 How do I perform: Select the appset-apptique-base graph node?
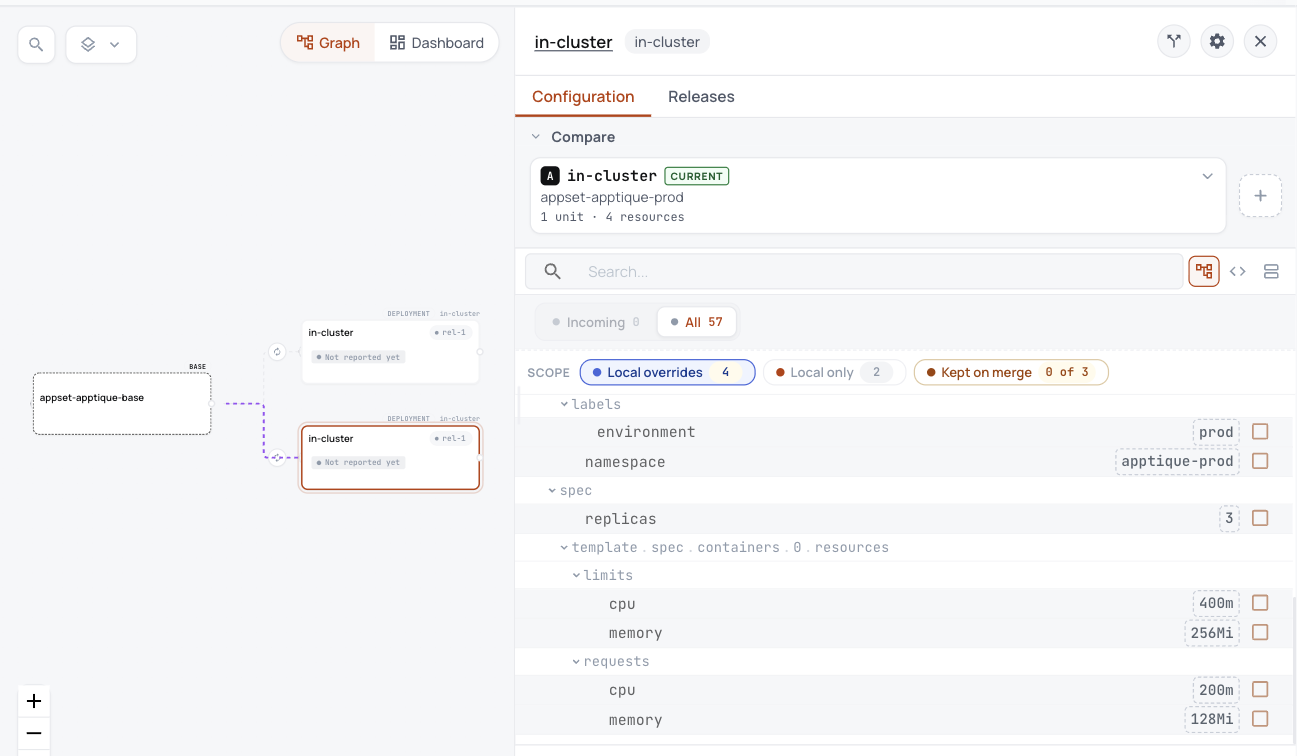(x=122, y=404)
